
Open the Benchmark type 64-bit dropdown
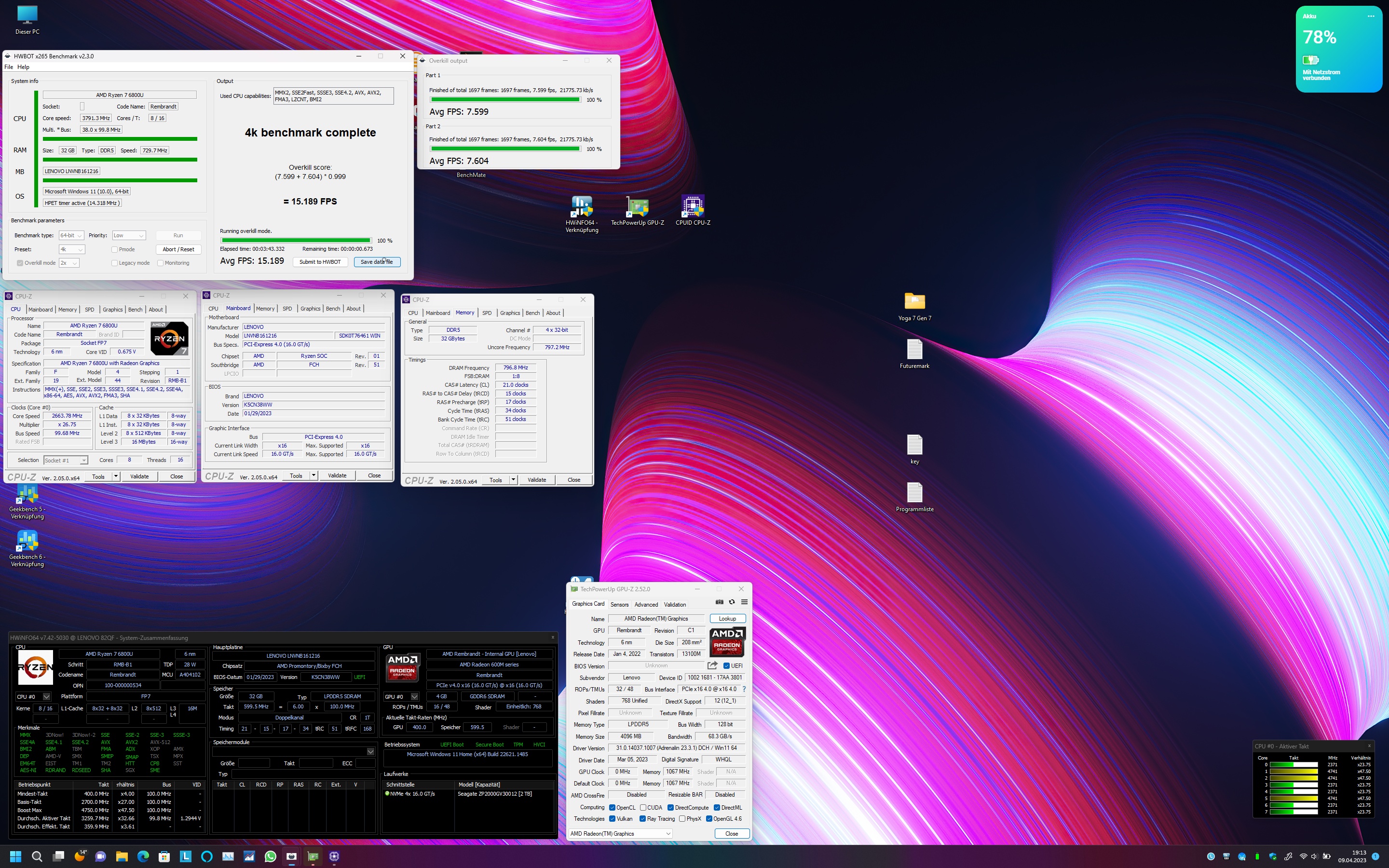tap(71, 235)
